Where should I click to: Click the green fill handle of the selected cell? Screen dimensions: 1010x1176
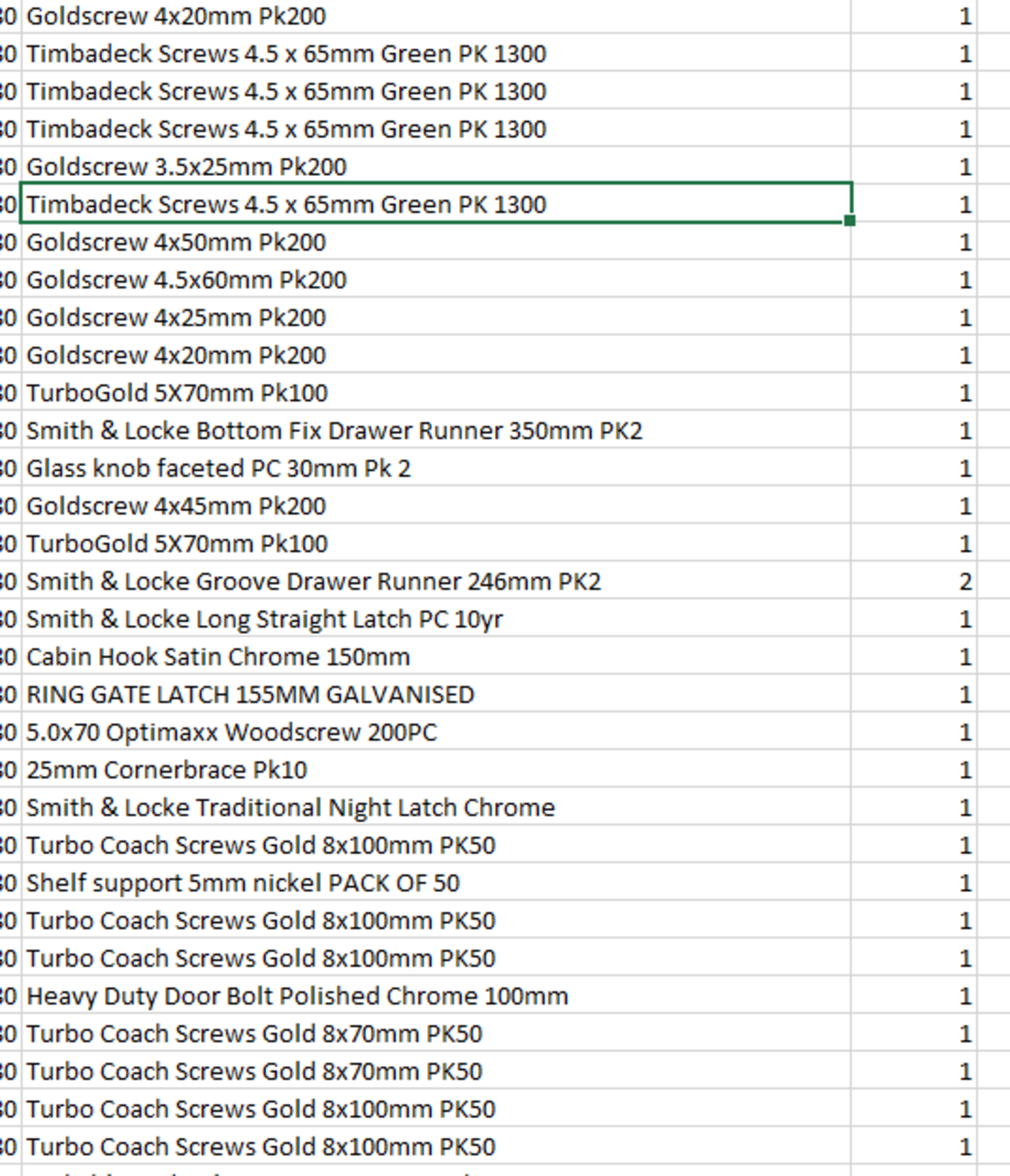point(850,221)
